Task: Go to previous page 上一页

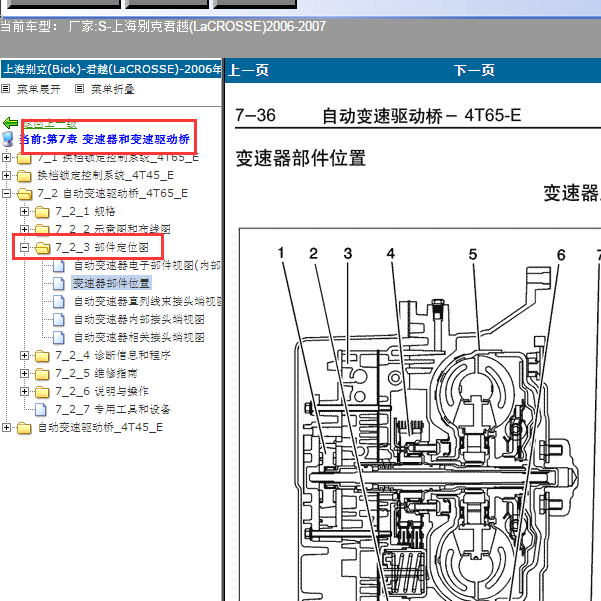Action: [x=248, y=71]
